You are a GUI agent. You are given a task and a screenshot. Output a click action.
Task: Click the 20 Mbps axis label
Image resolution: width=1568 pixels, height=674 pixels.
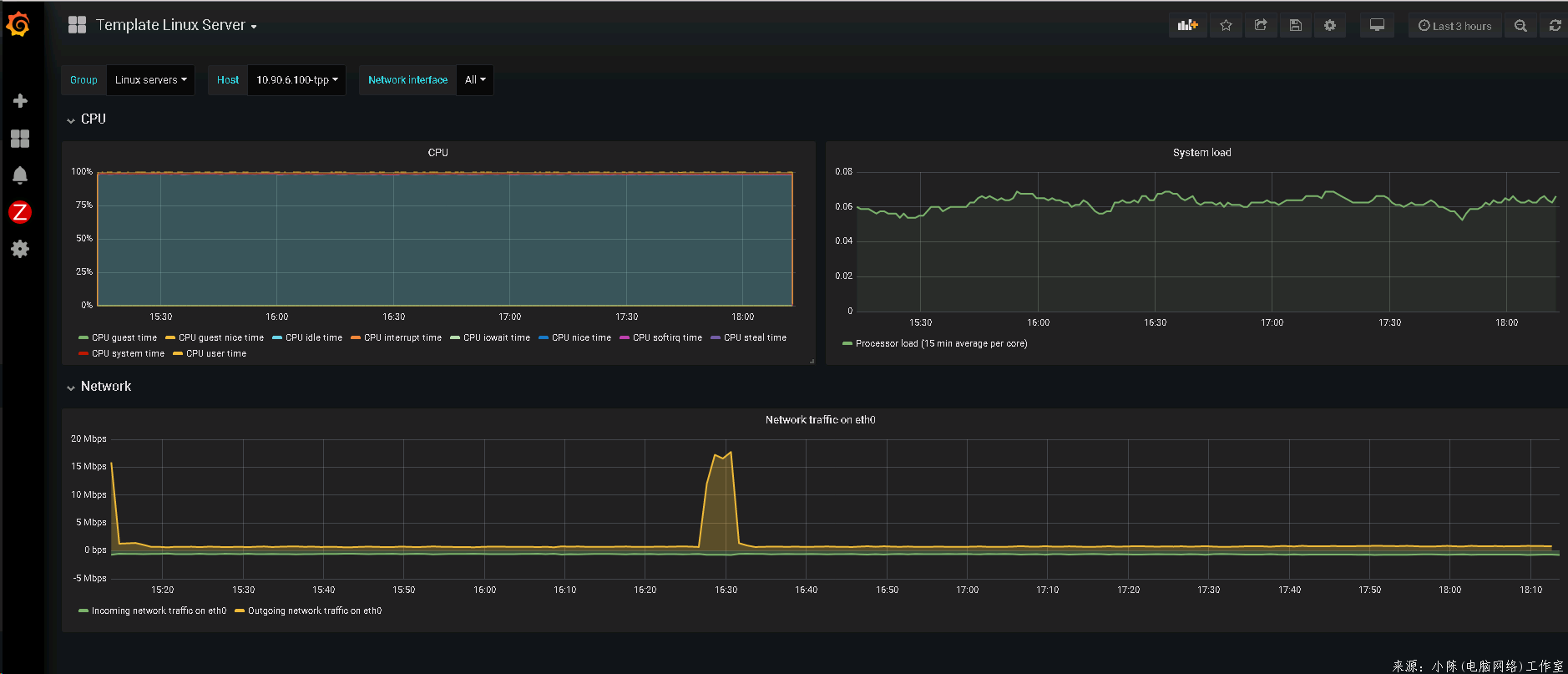click(x=89, y=439)
